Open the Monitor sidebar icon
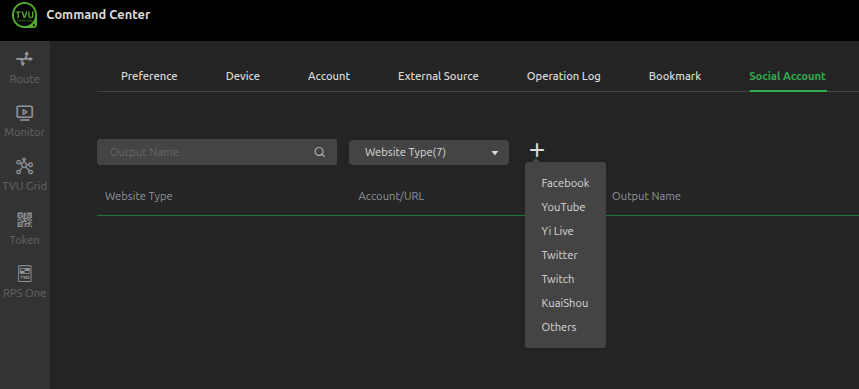859x389 pixels. point(25,112)
